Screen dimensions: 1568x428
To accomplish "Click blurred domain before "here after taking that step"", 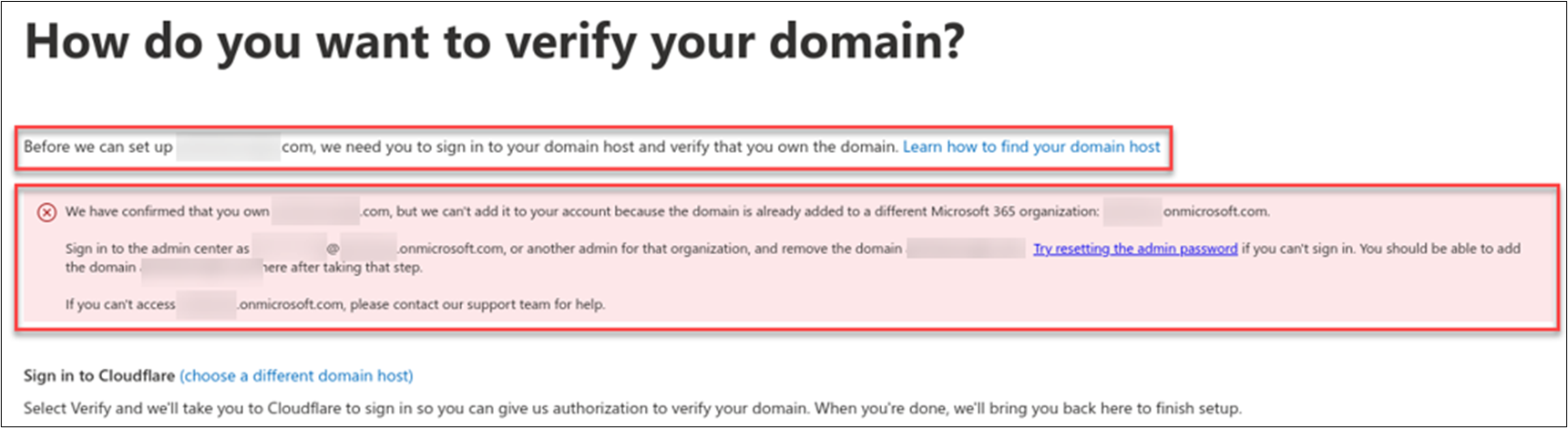I will 200,268.
